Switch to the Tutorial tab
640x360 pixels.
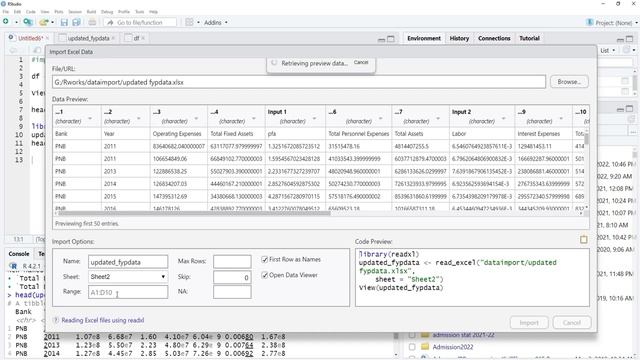tap(529, 38)
